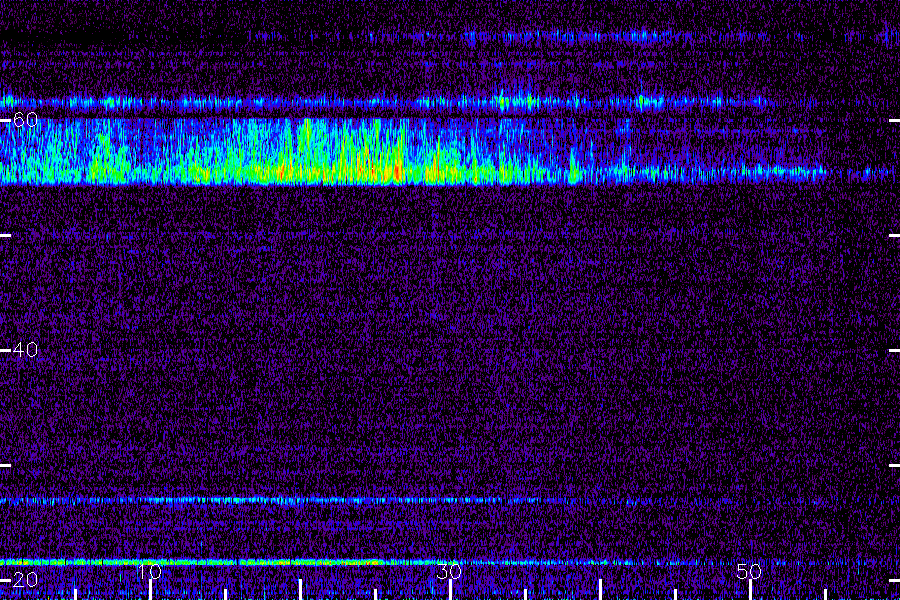Click the 20 label on the vertical axis
The height and width of the screenshot is (600, 900).
[25, 580]
